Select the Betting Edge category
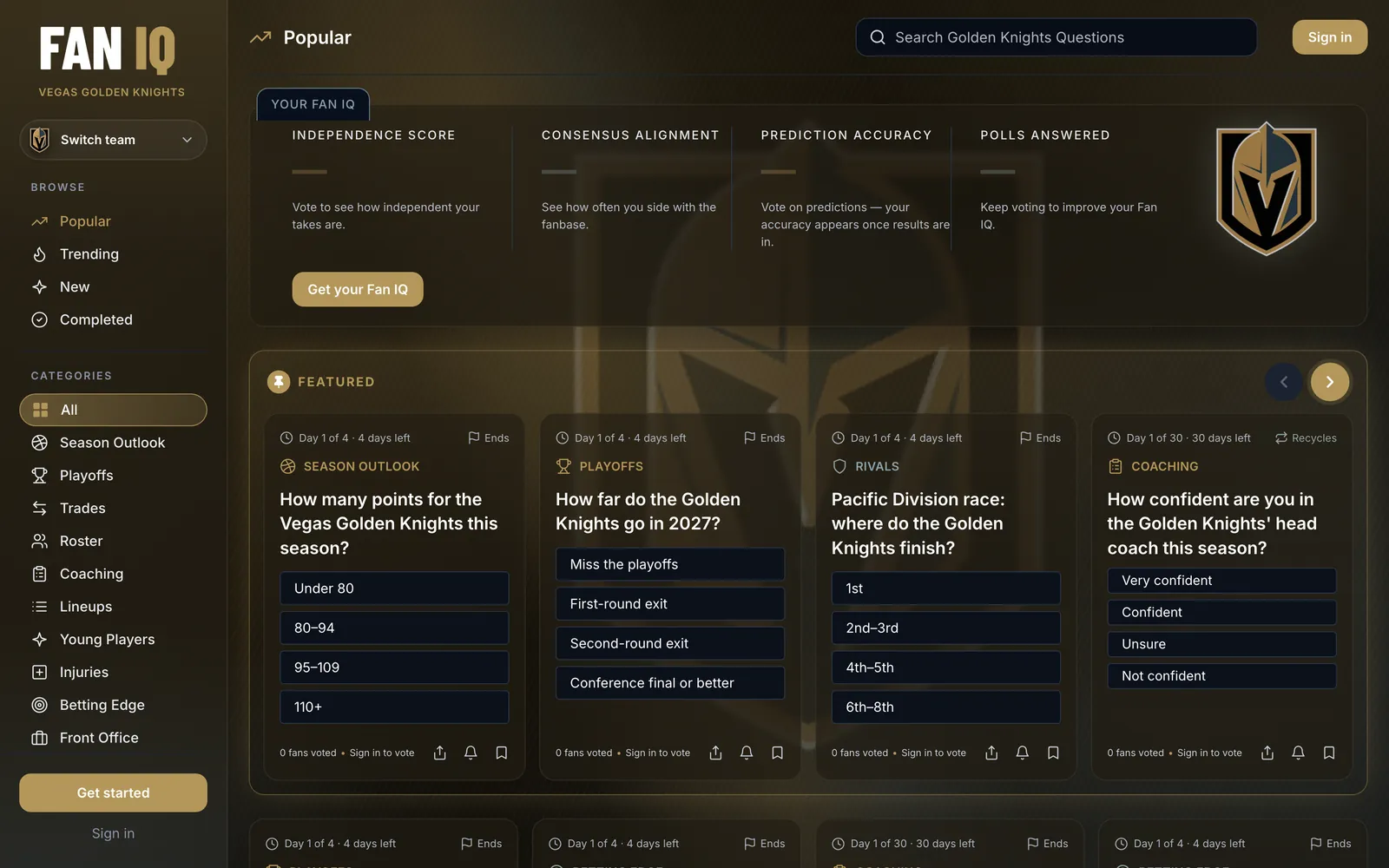 [x=113, y=705]
